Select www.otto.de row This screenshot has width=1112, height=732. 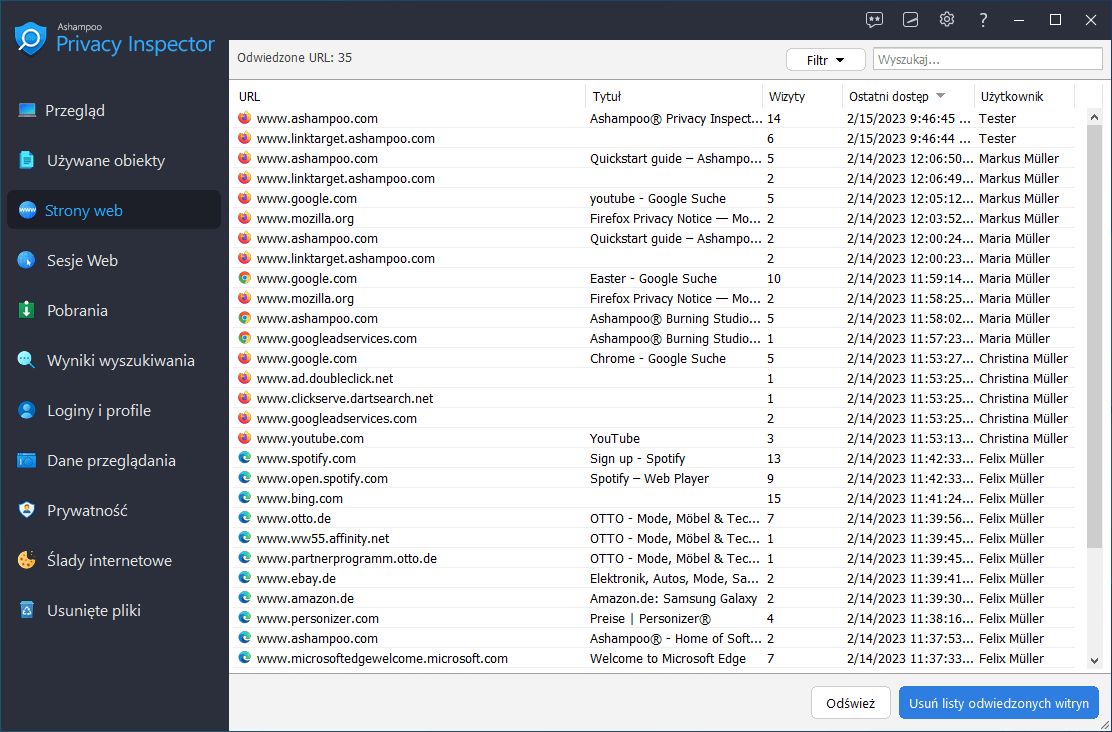[656, 518]
